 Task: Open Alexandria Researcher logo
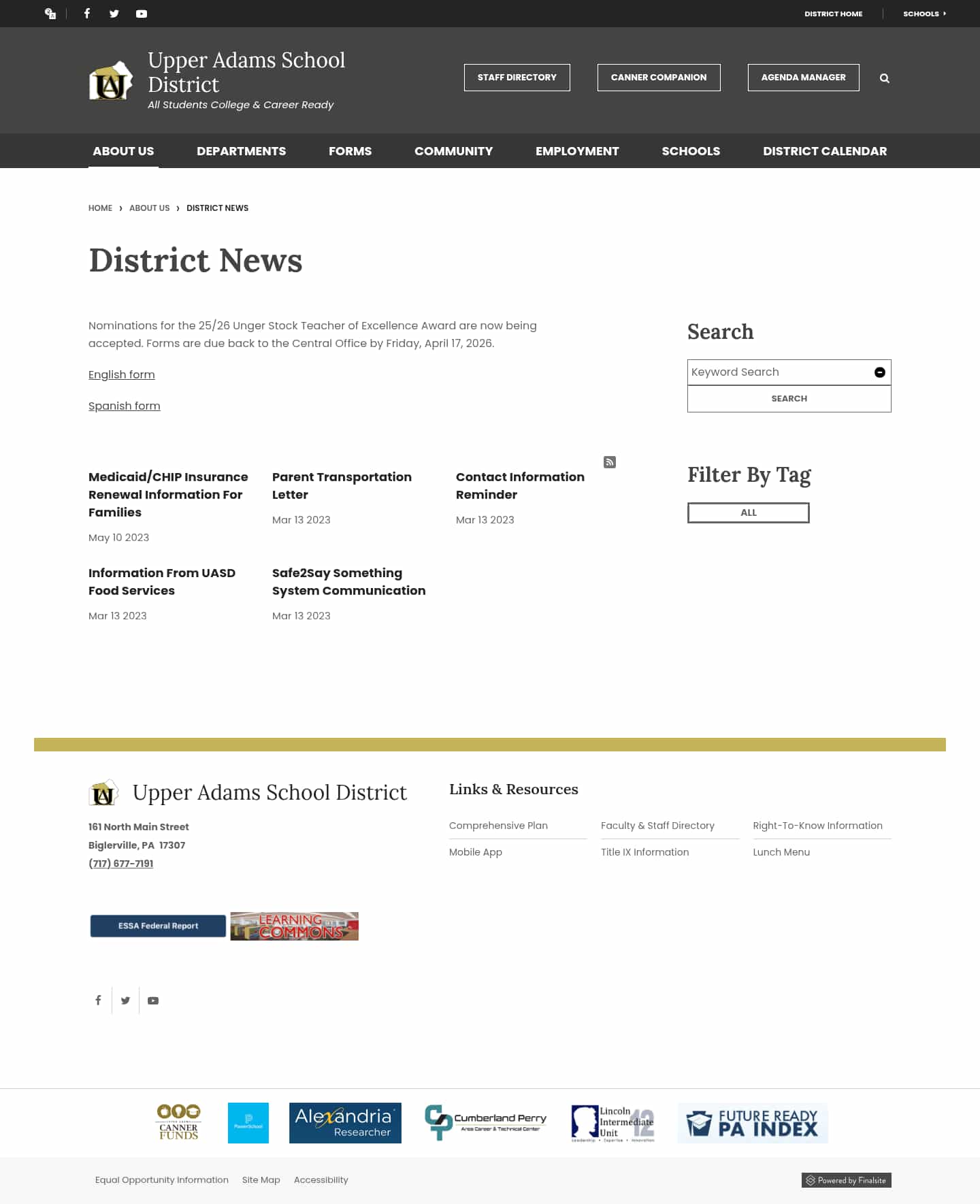tap(345, 1123)
